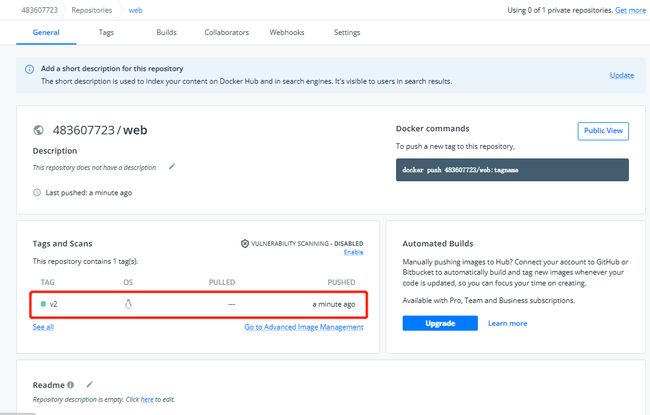Click the Readme edit pencil icon
The height and width of the screenshot is (415, 650).
point(90,384)
